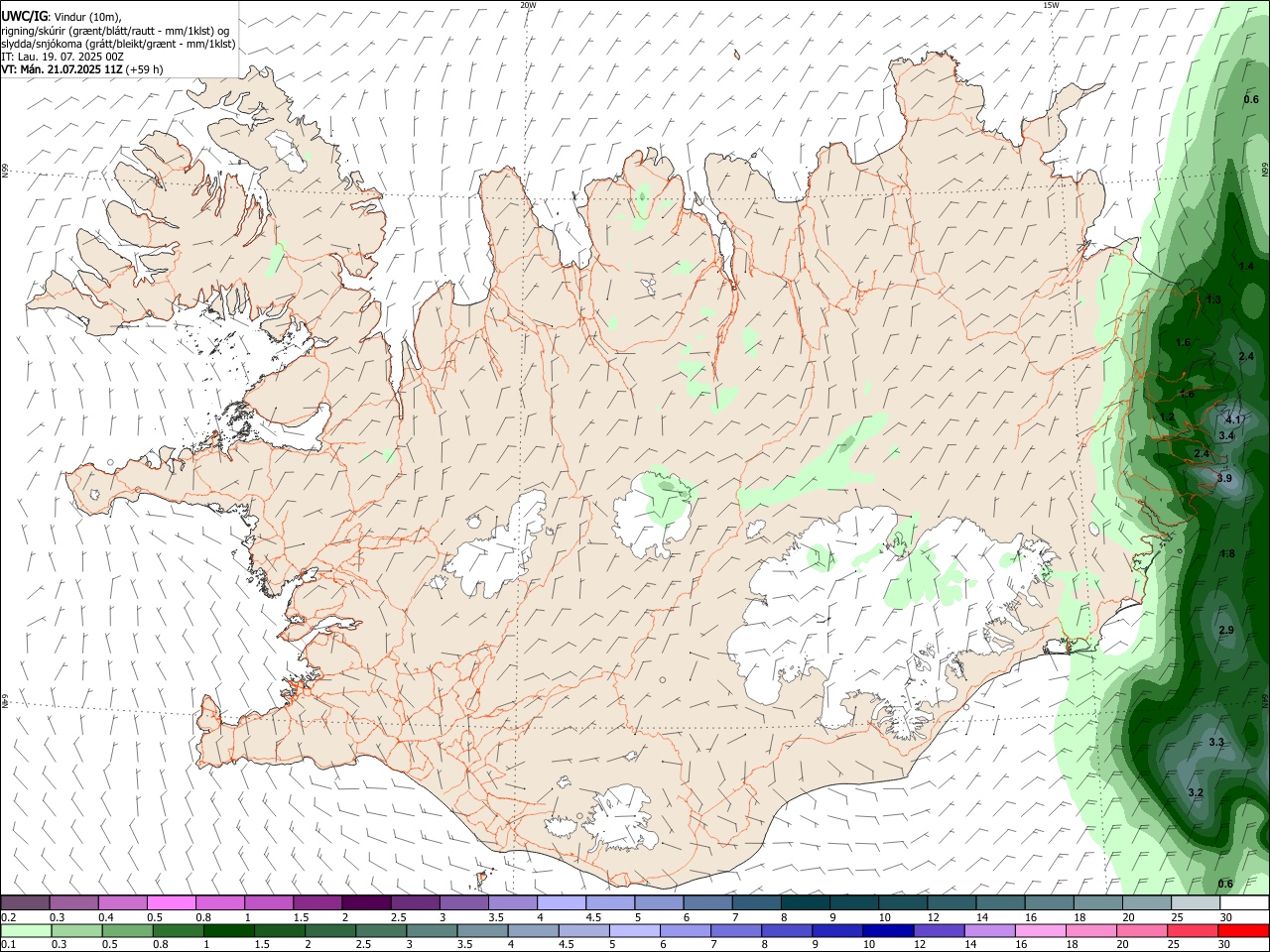
Task: Click the bright pink 0.5 swatch in the top legend row
Action: click(x=171, y=902)
